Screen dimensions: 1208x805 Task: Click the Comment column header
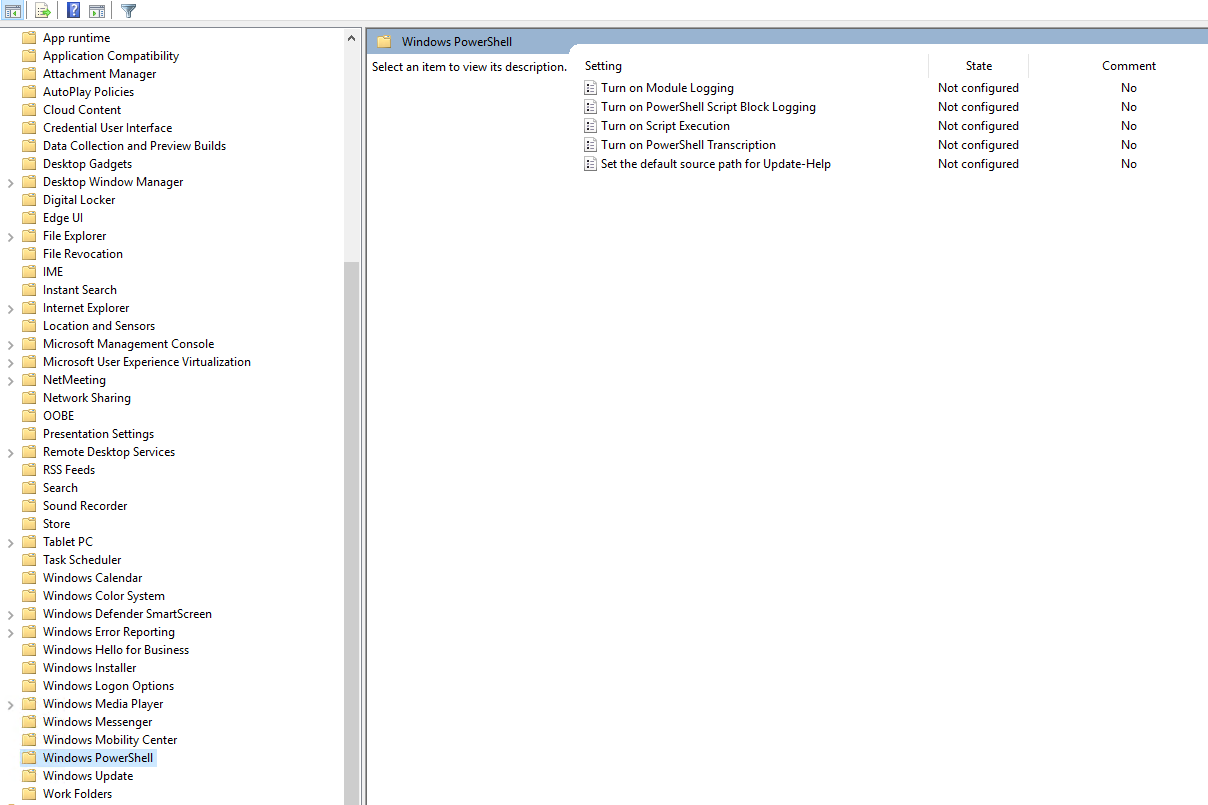(1128, 66)
